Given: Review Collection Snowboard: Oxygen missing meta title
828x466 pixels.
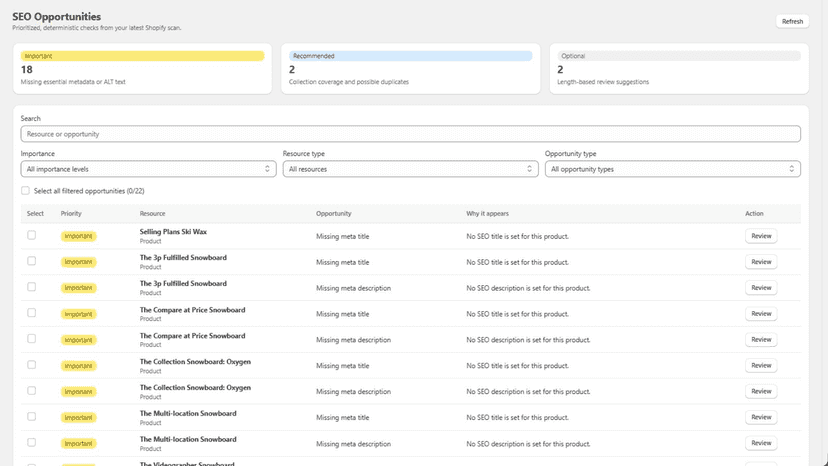Looking at the screenshot, I should click(x=761, y=366).
